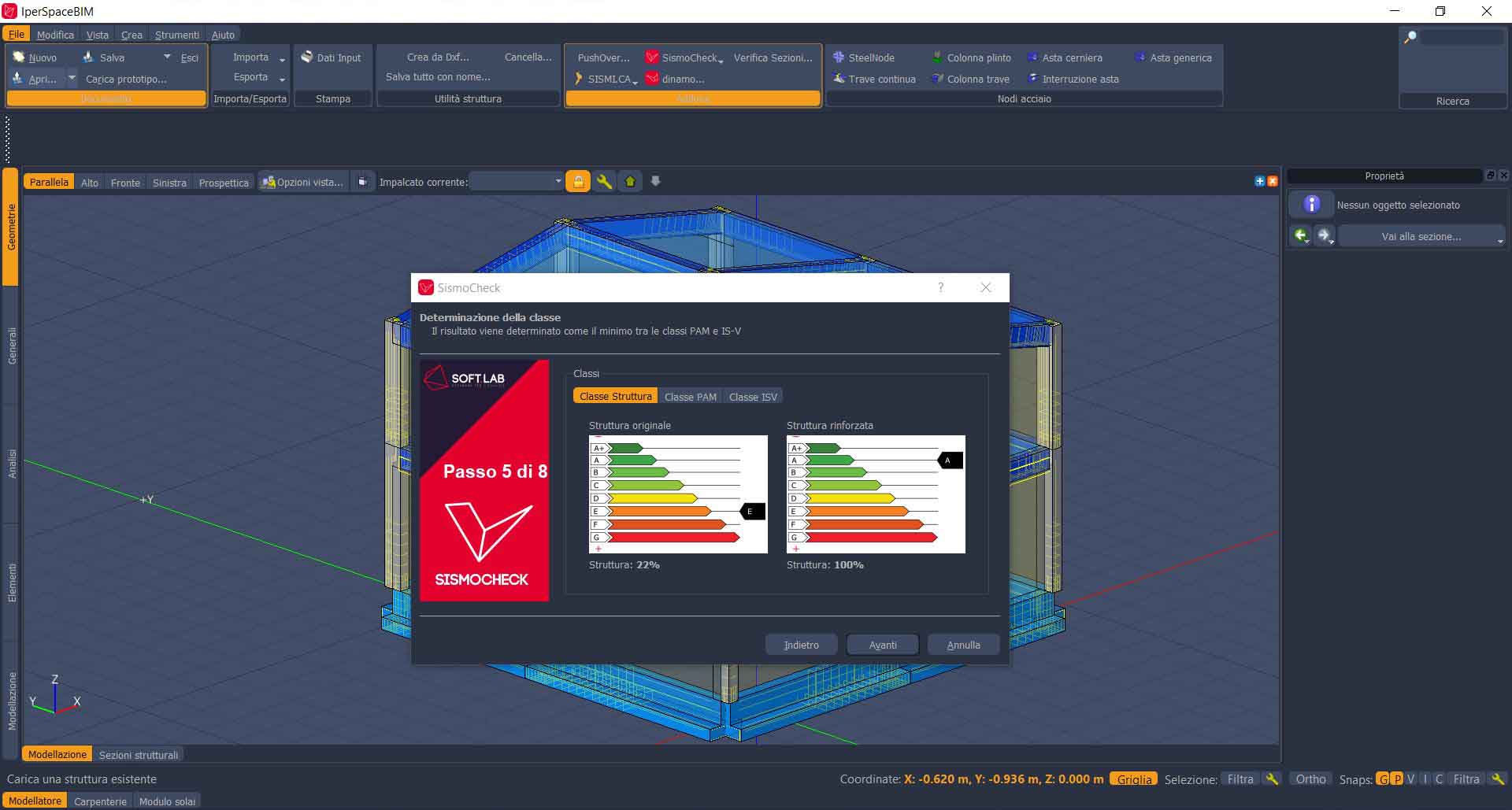Select the Asta generica icon
This screenshot has width=1512, height=810.
[x=1140, y=57]
